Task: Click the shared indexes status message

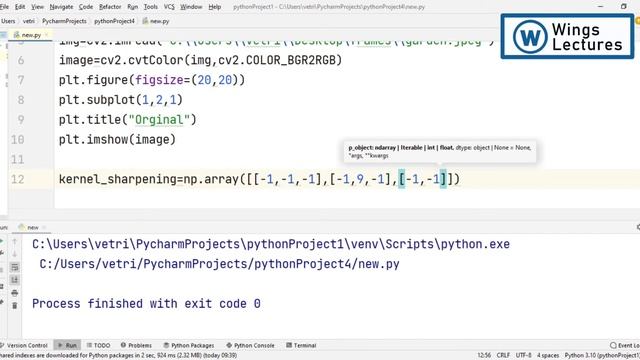Action: (x=118, y=356)
